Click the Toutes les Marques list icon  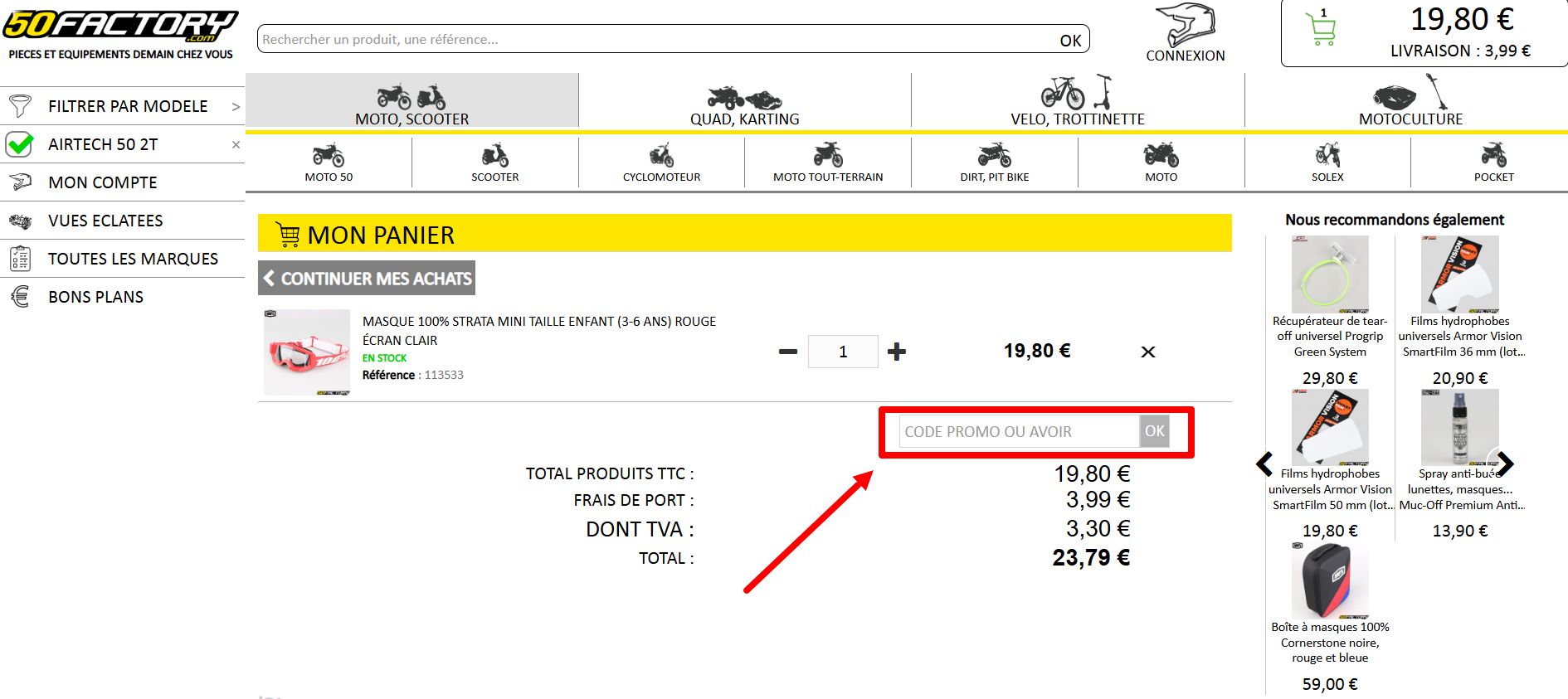(20, 259)
